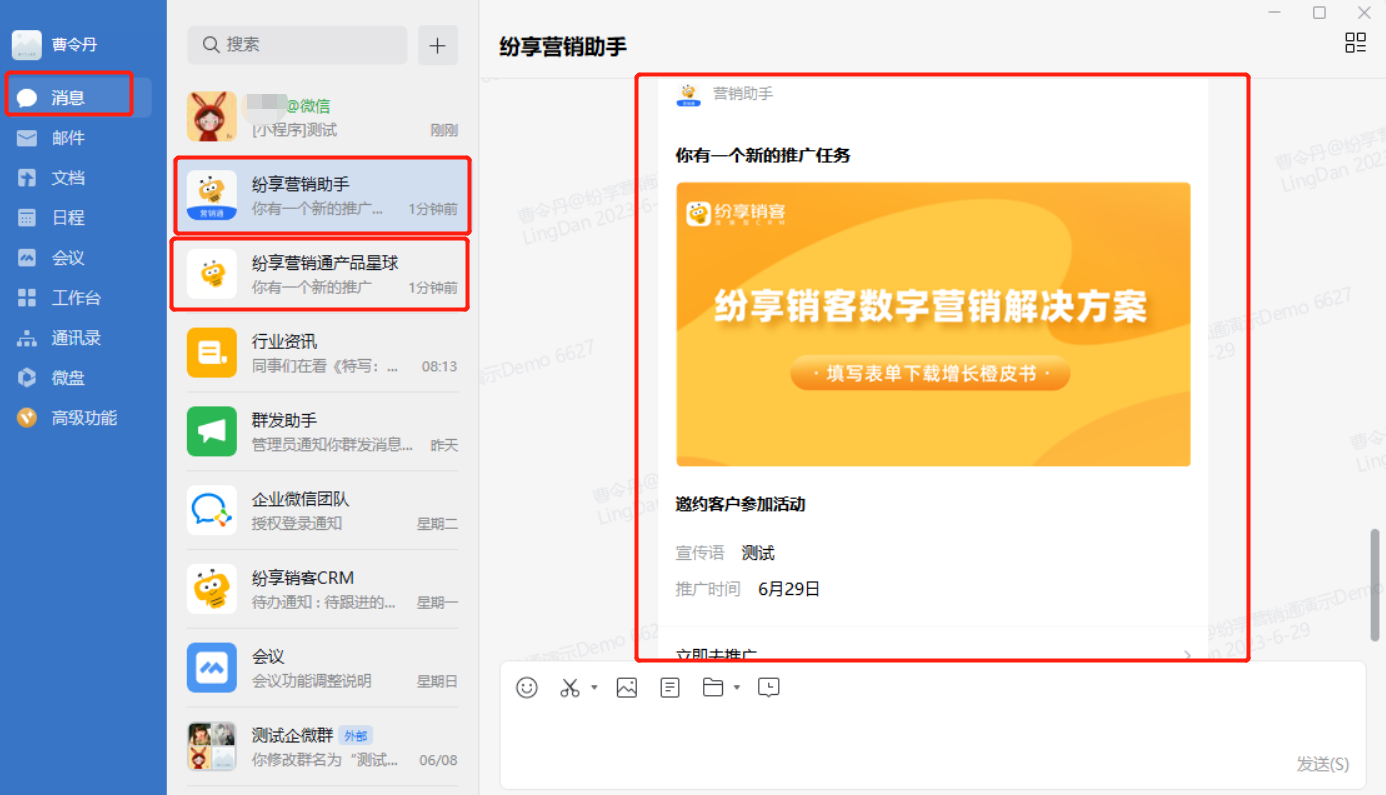Click the 纷享销客CRM bee avatar

(212, 589)
